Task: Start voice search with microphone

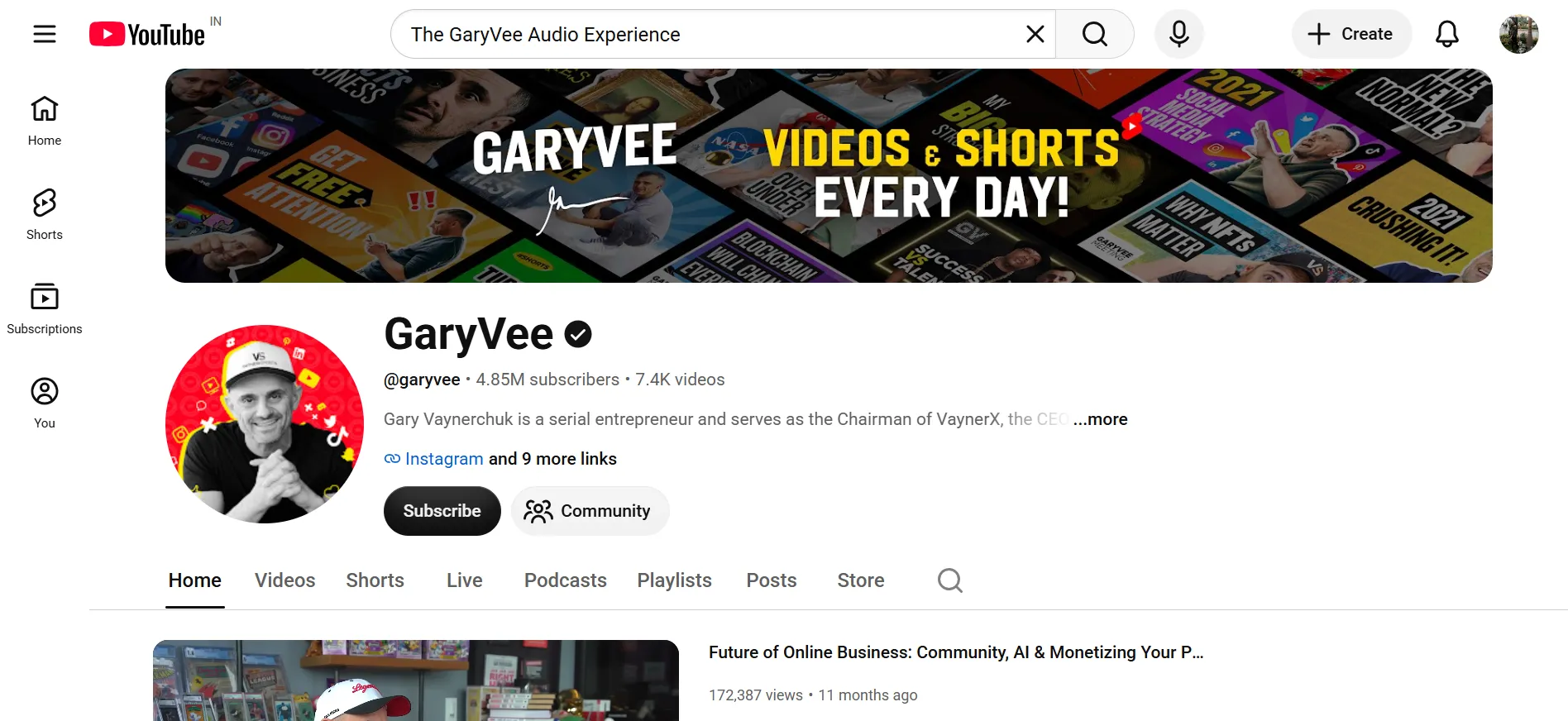Action: click(x=1179, y=34)
